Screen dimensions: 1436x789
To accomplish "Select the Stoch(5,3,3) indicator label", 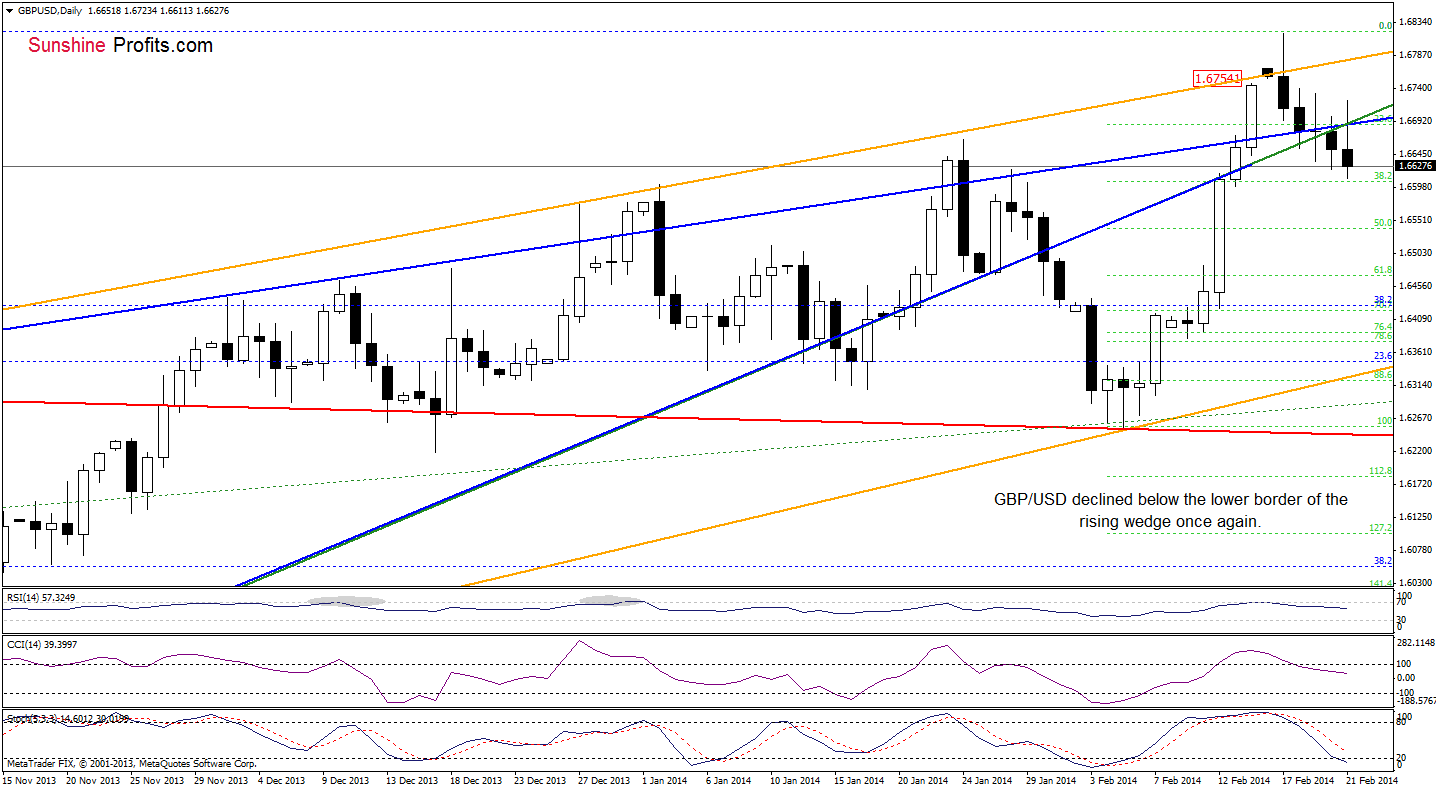I will tap(70, 718).
